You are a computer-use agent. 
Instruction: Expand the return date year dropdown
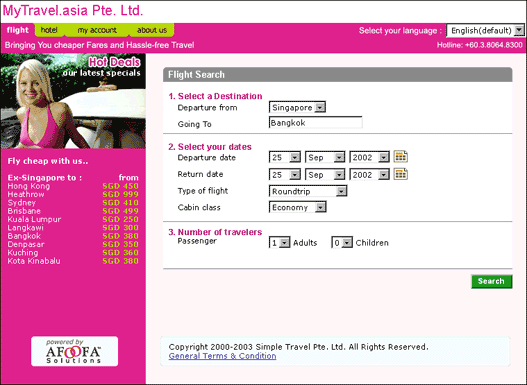(x=369, y=175)
